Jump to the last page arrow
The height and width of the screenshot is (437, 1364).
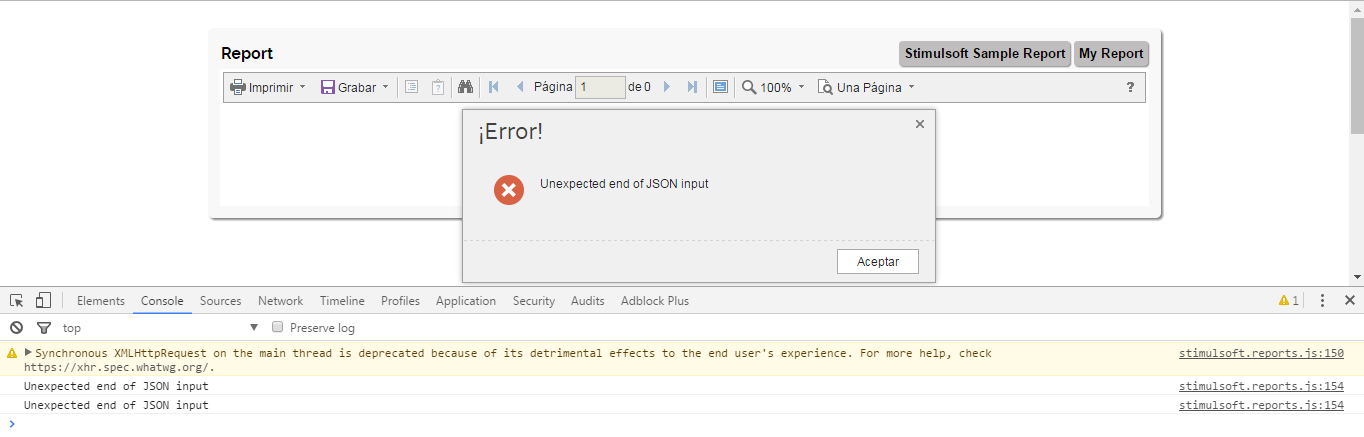692,87
